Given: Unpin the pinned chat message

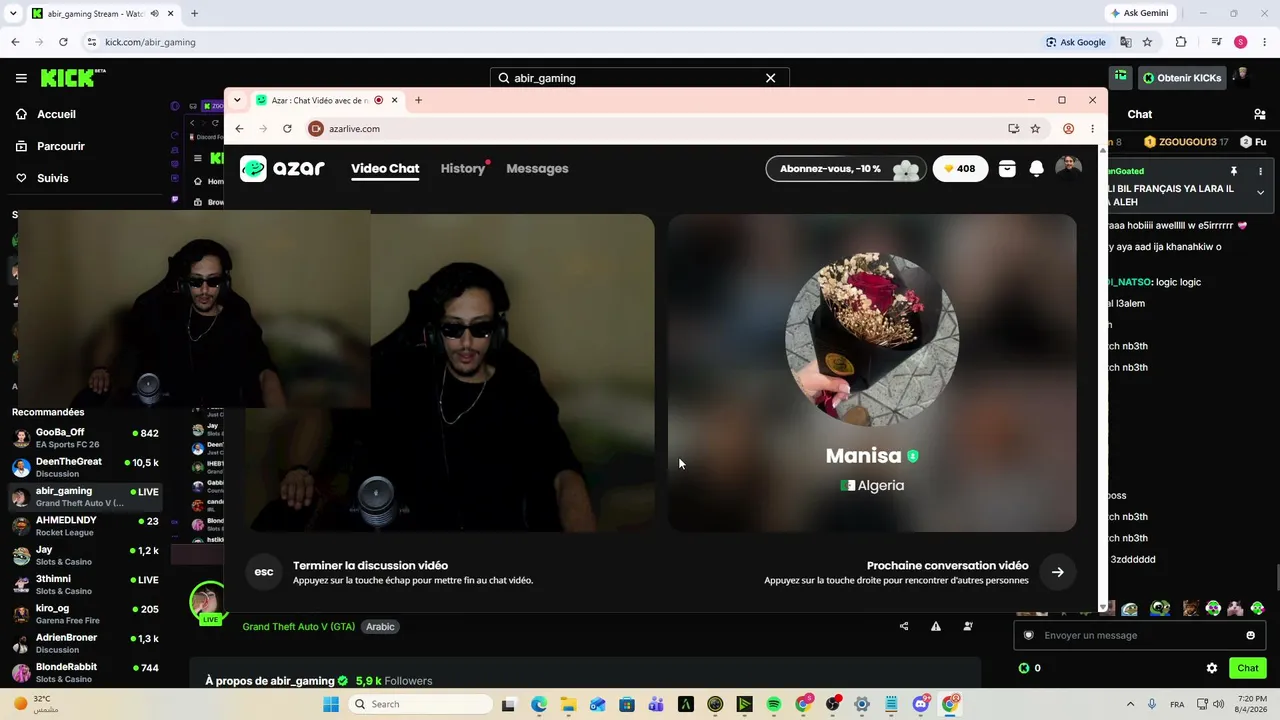Looking at the screenshot, I should coord(1234,171).
